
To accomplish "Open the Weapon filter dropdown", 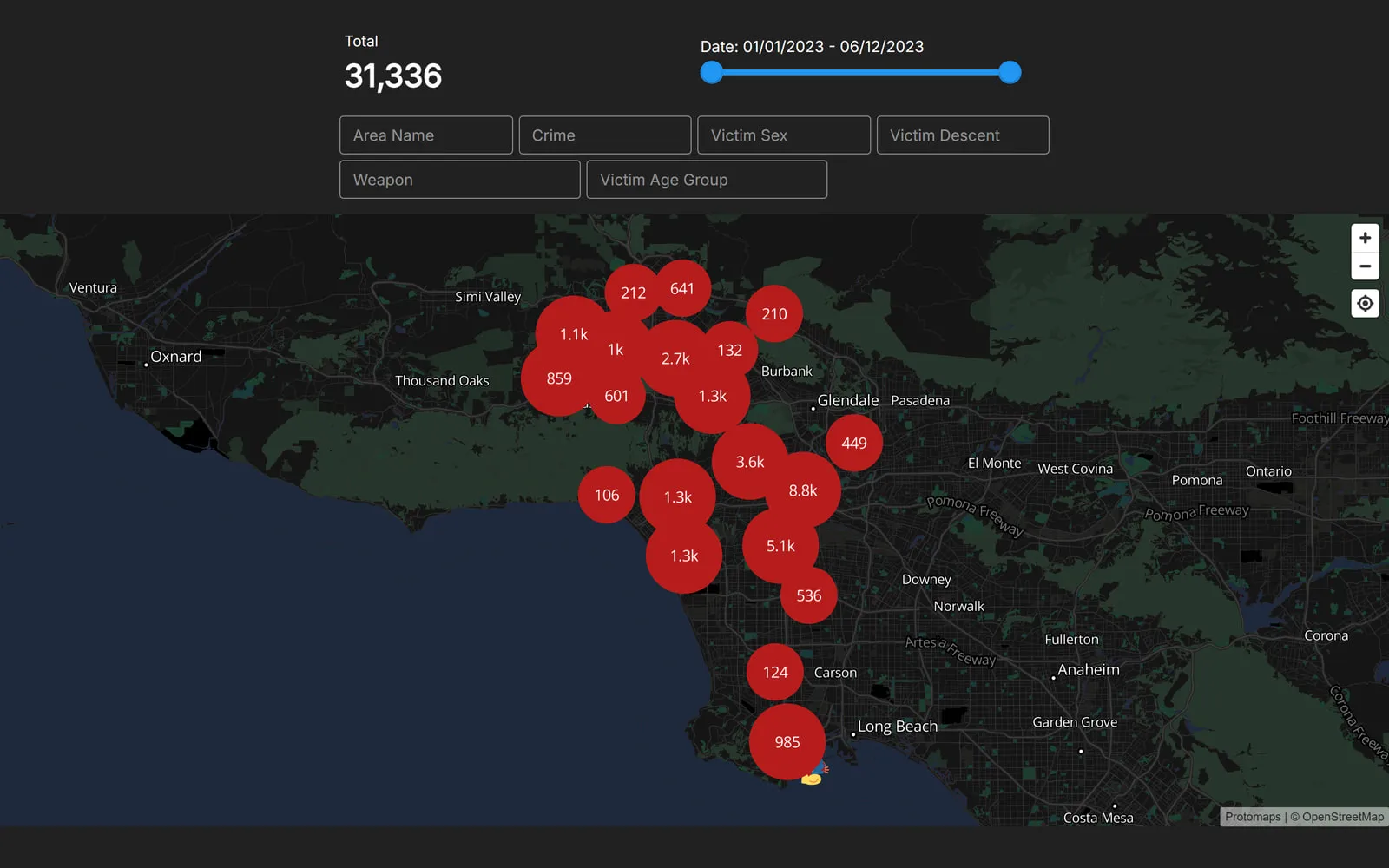I will pos(460,180).
